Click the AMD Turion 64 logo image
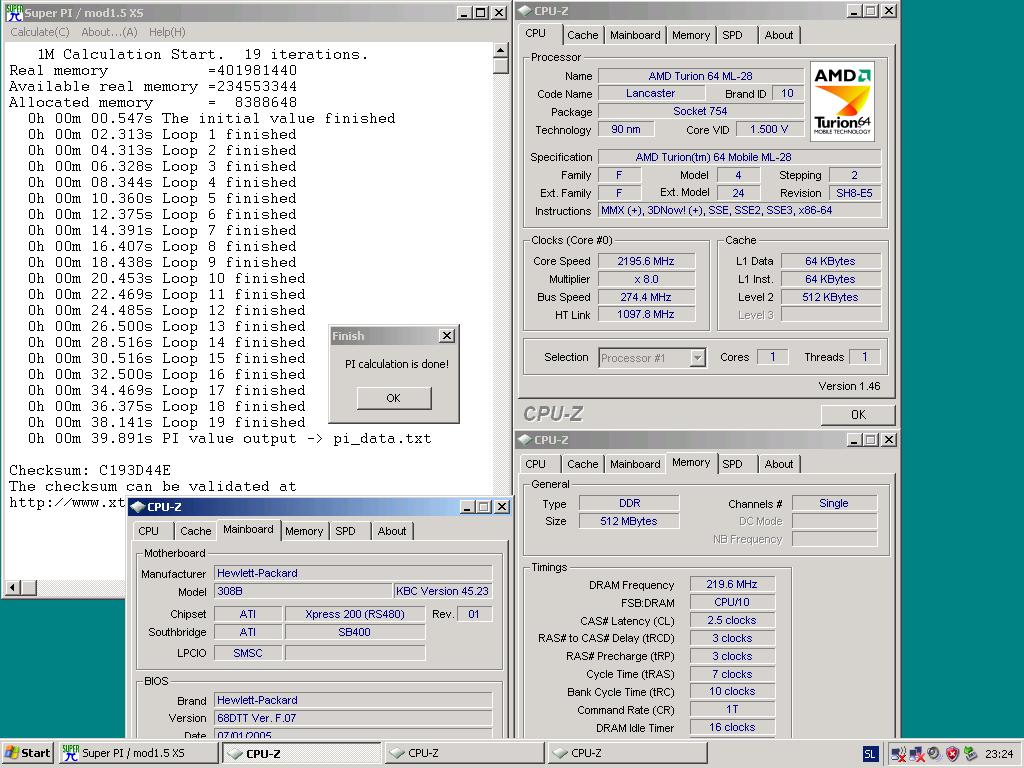 coord(842,101)
